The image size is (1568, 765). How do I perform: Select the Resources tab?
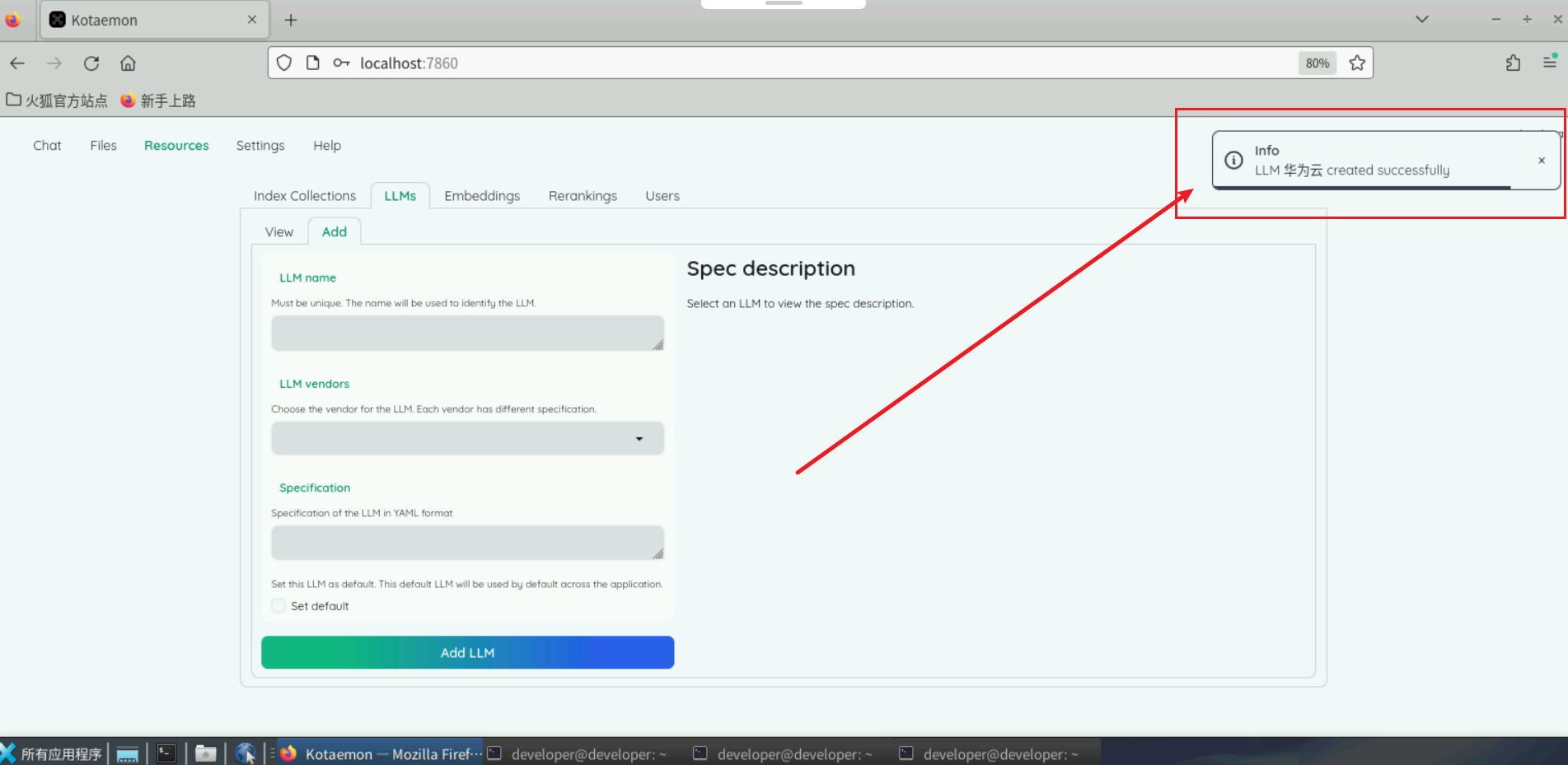point(176,146)
